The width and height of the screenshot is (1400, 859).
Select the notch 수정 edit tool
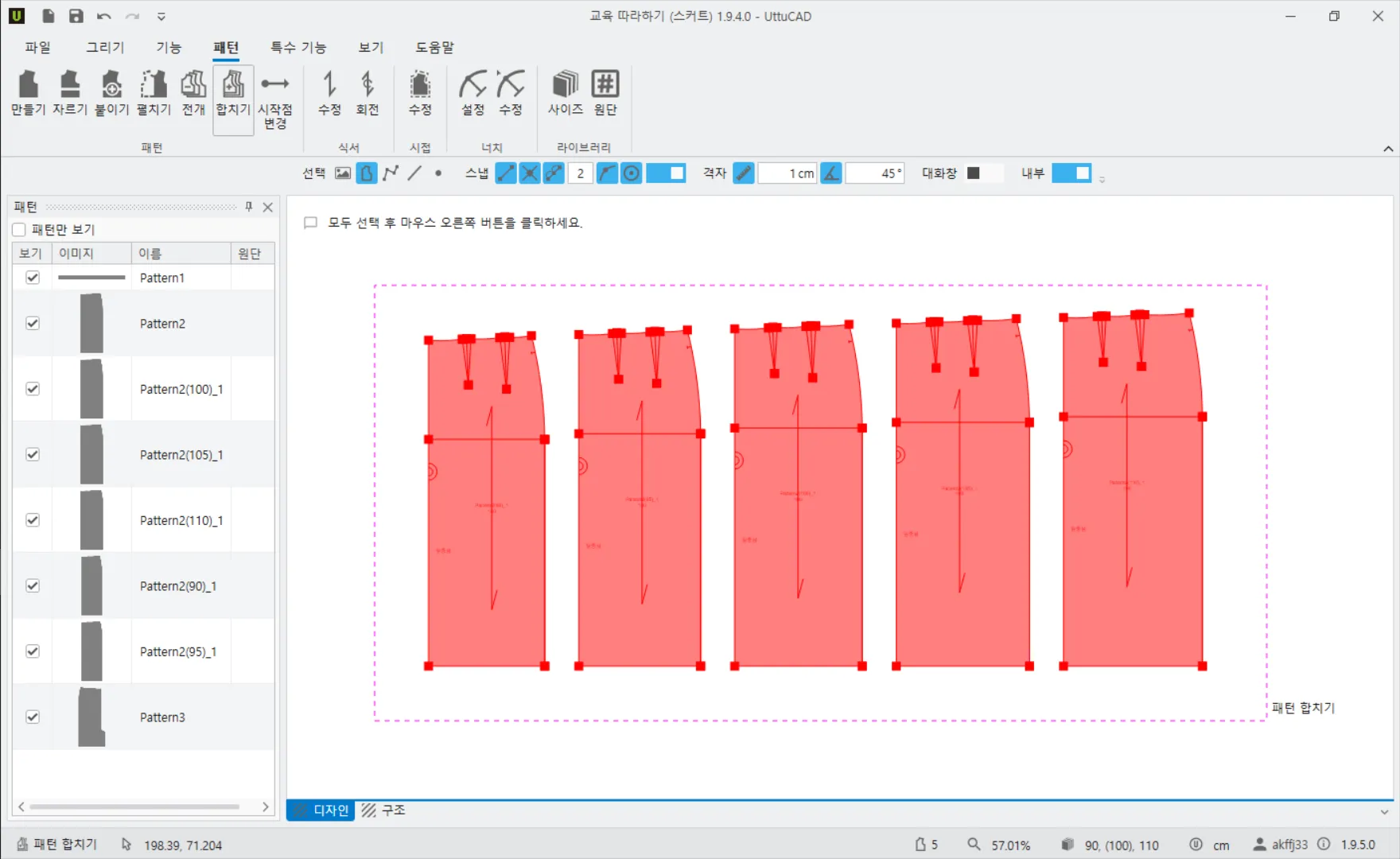(x=511, y=93)
